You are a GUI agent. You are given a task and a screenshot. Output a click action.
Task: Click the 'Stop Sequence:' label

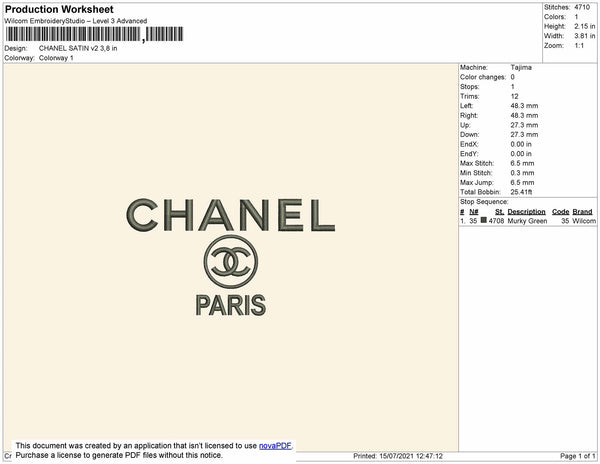pyautogui.click(x=484, y=202)
